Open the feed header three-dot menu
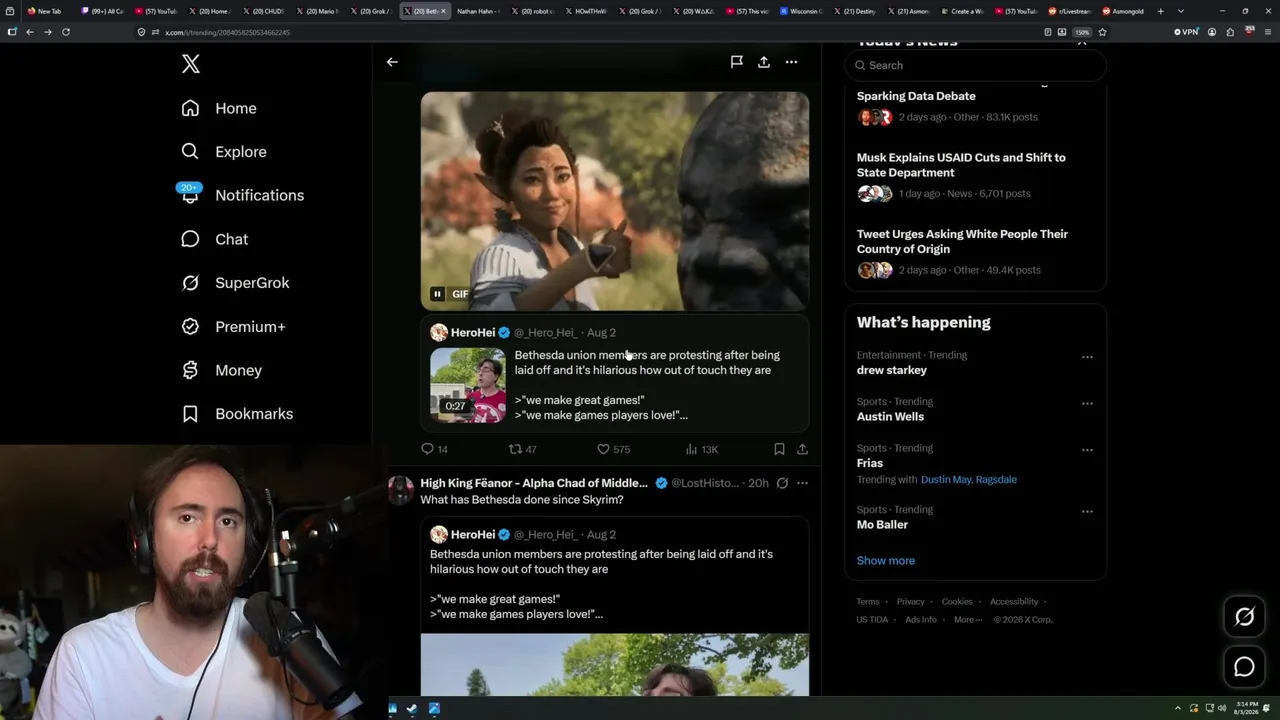The width and height of the screenshot is (1280, 720). click(791, 62)
